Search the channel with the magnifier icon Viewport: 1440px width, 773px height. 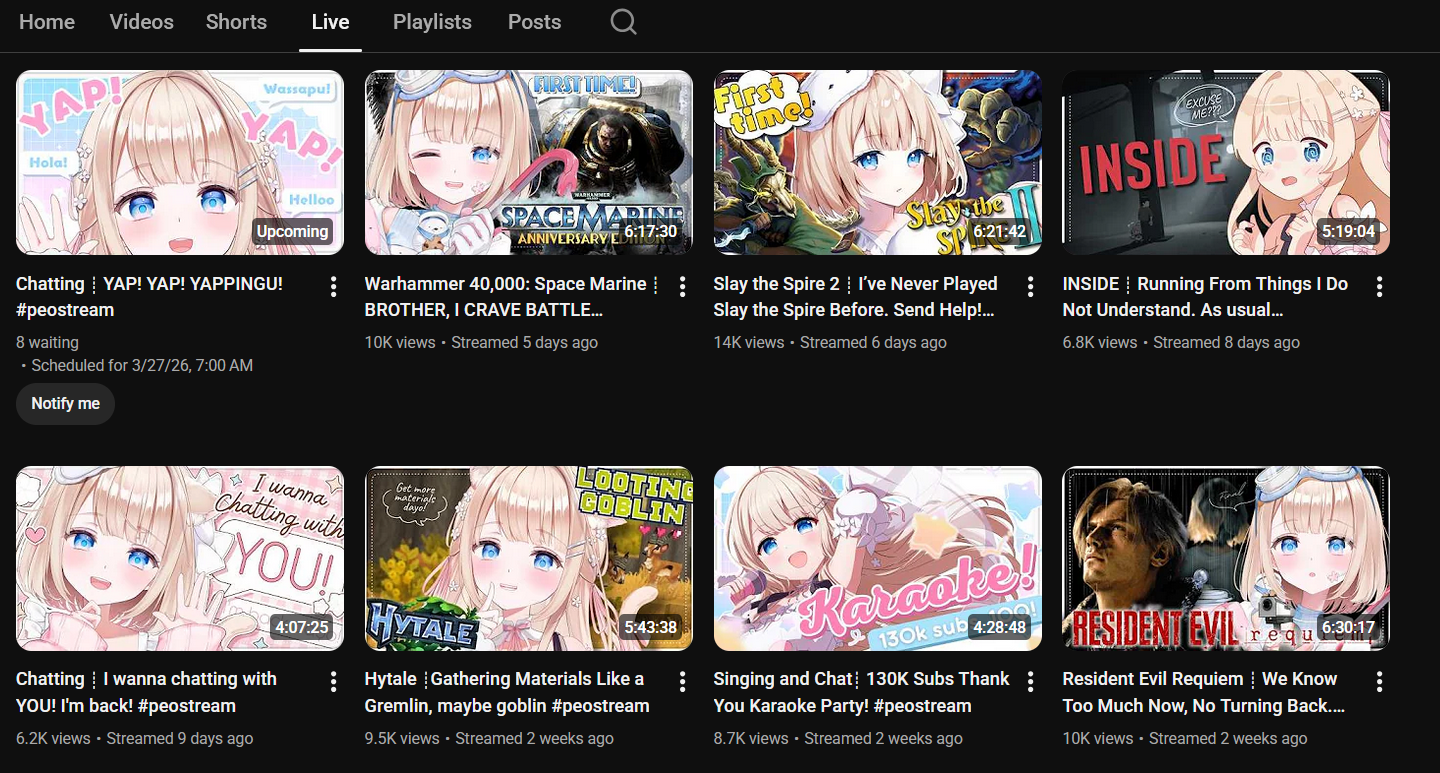623,22
